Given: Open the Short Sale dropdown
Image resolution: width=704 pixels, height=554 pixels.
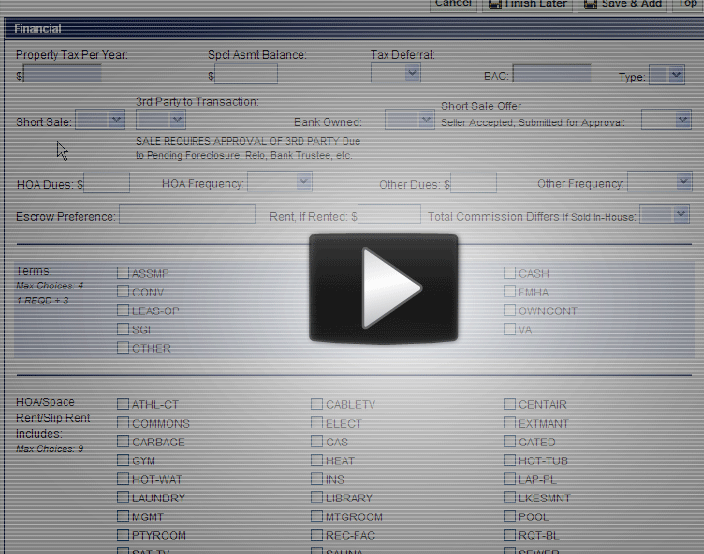Looking at the screenshot, I should 100,120.
